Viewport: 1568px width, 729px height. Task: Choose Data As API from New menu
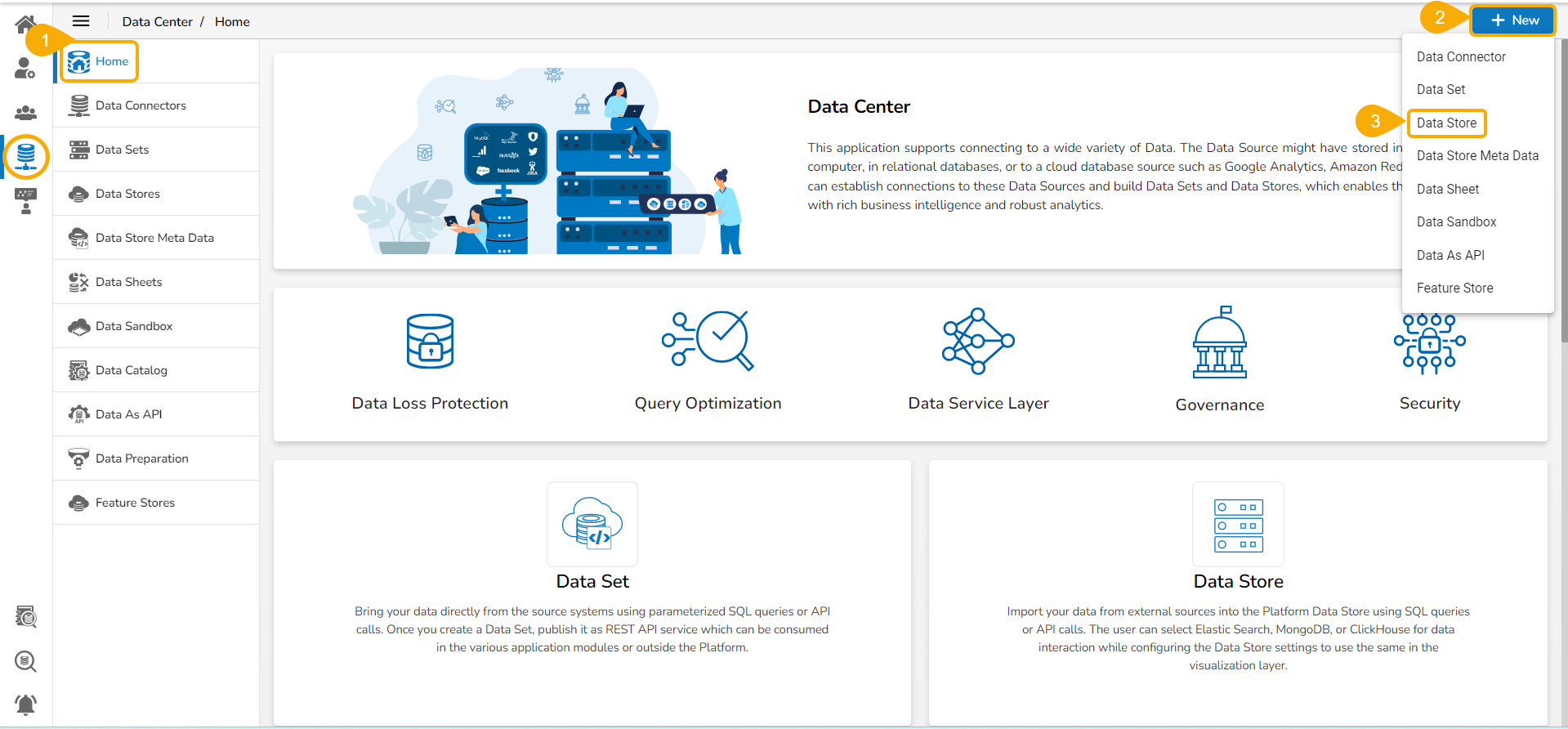pyautogui.click(x=1450, y=255)
